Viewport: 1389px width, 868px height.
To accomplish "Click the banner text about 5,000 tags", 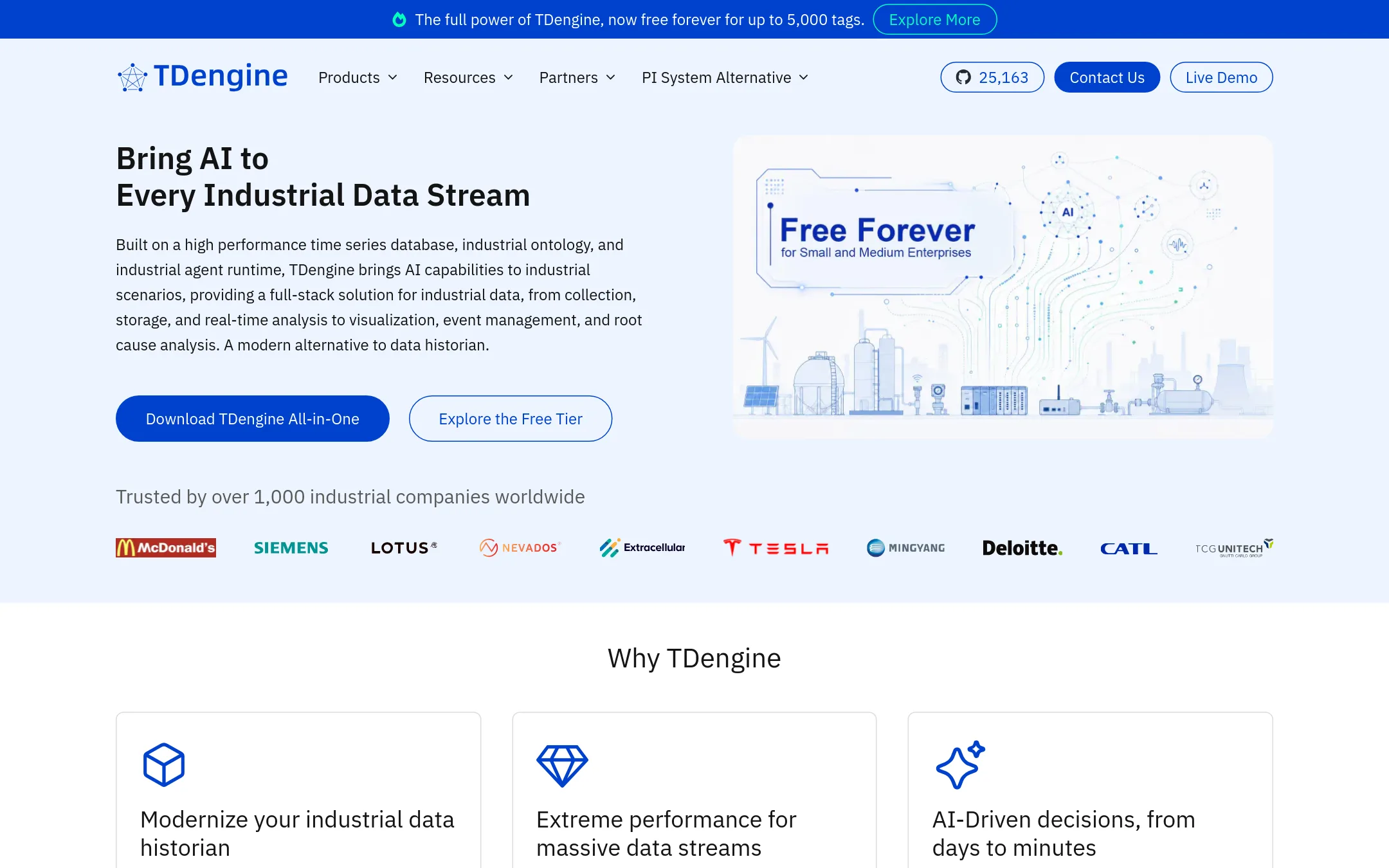I will [640, 19].
